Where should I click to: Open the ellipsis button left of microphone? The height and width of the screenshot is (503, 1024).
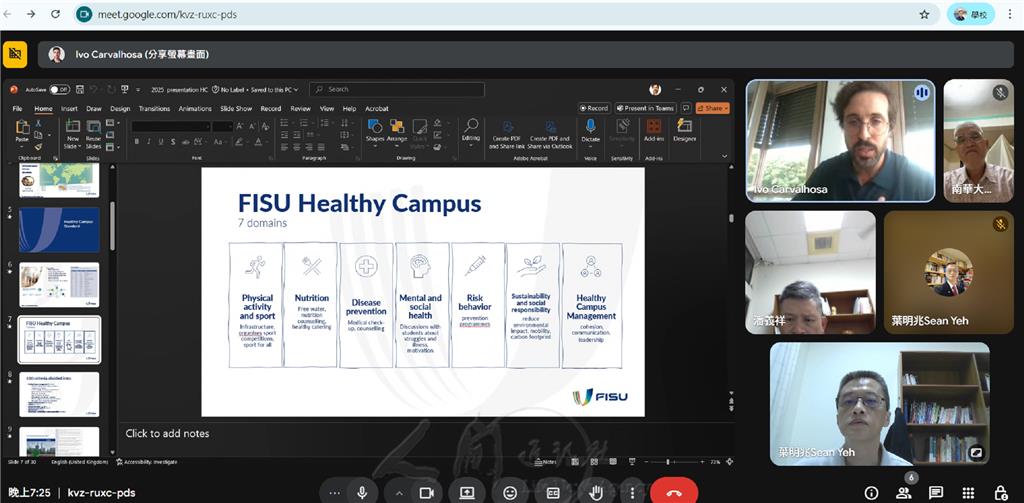pyautogui.click(x=335, y=493)
